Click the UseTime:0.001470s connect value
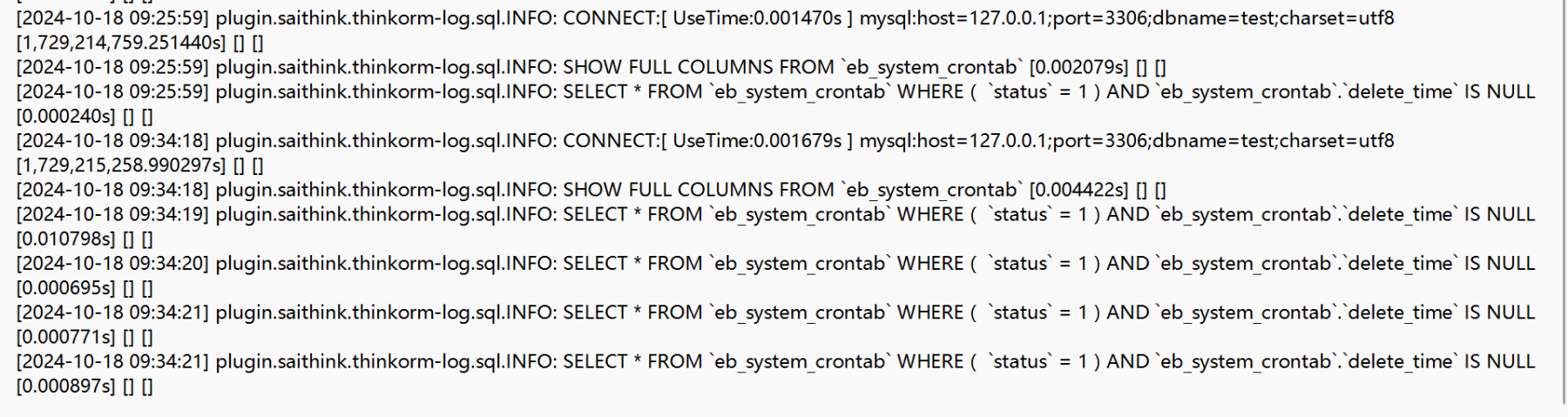 click(757, 17)
